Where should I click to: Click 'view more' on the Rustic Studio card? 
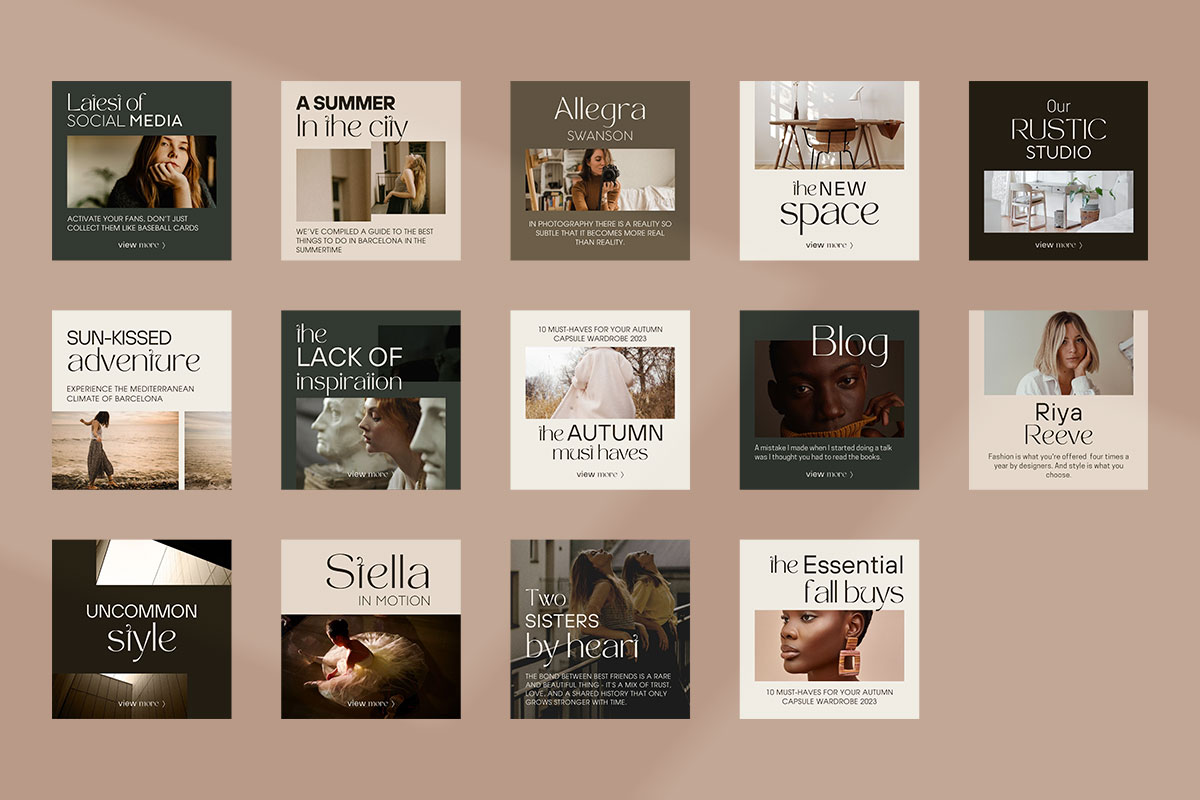coord(1058,245)
